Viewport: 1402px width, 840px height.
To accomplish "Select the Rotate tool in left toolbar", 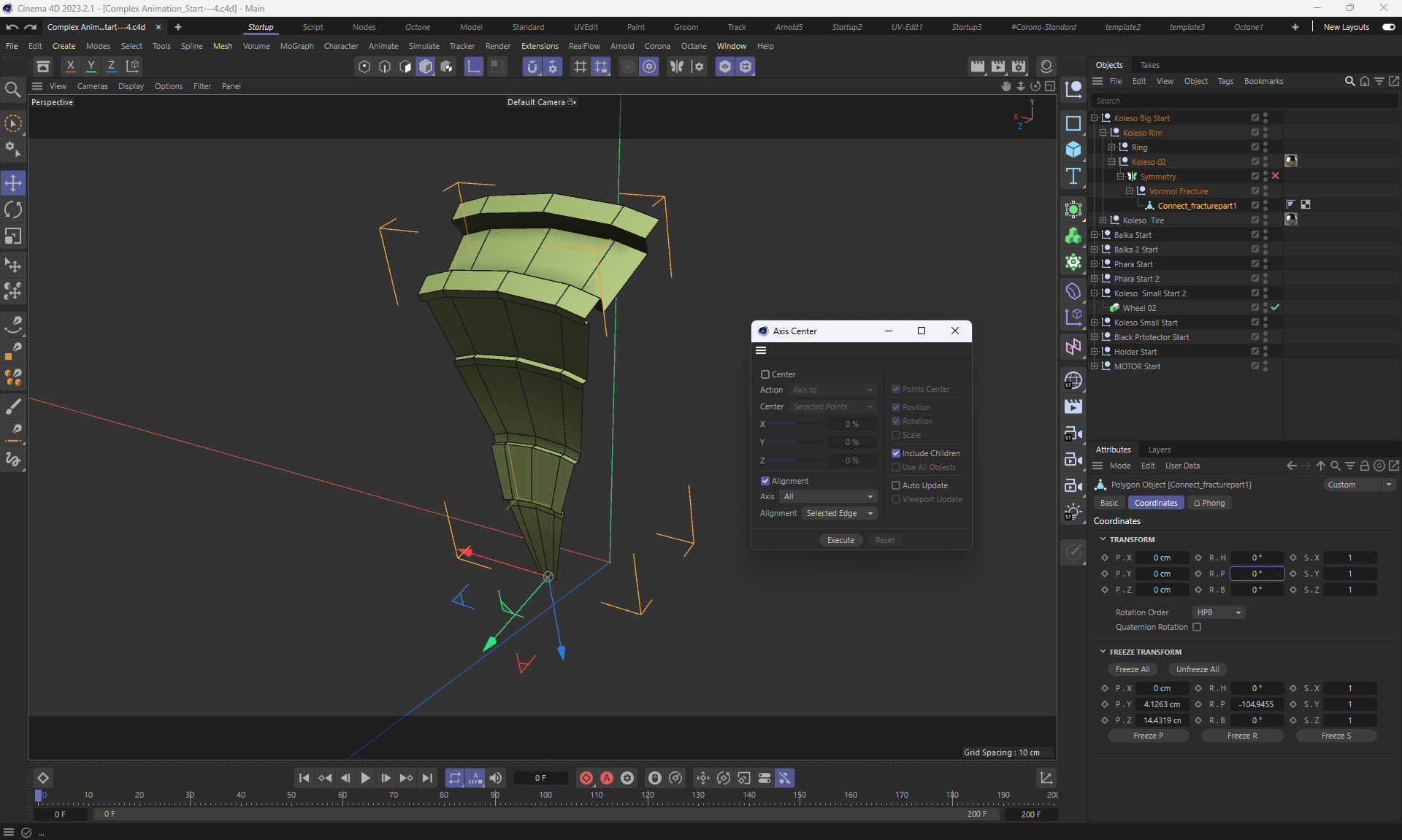I will point(13,210).
